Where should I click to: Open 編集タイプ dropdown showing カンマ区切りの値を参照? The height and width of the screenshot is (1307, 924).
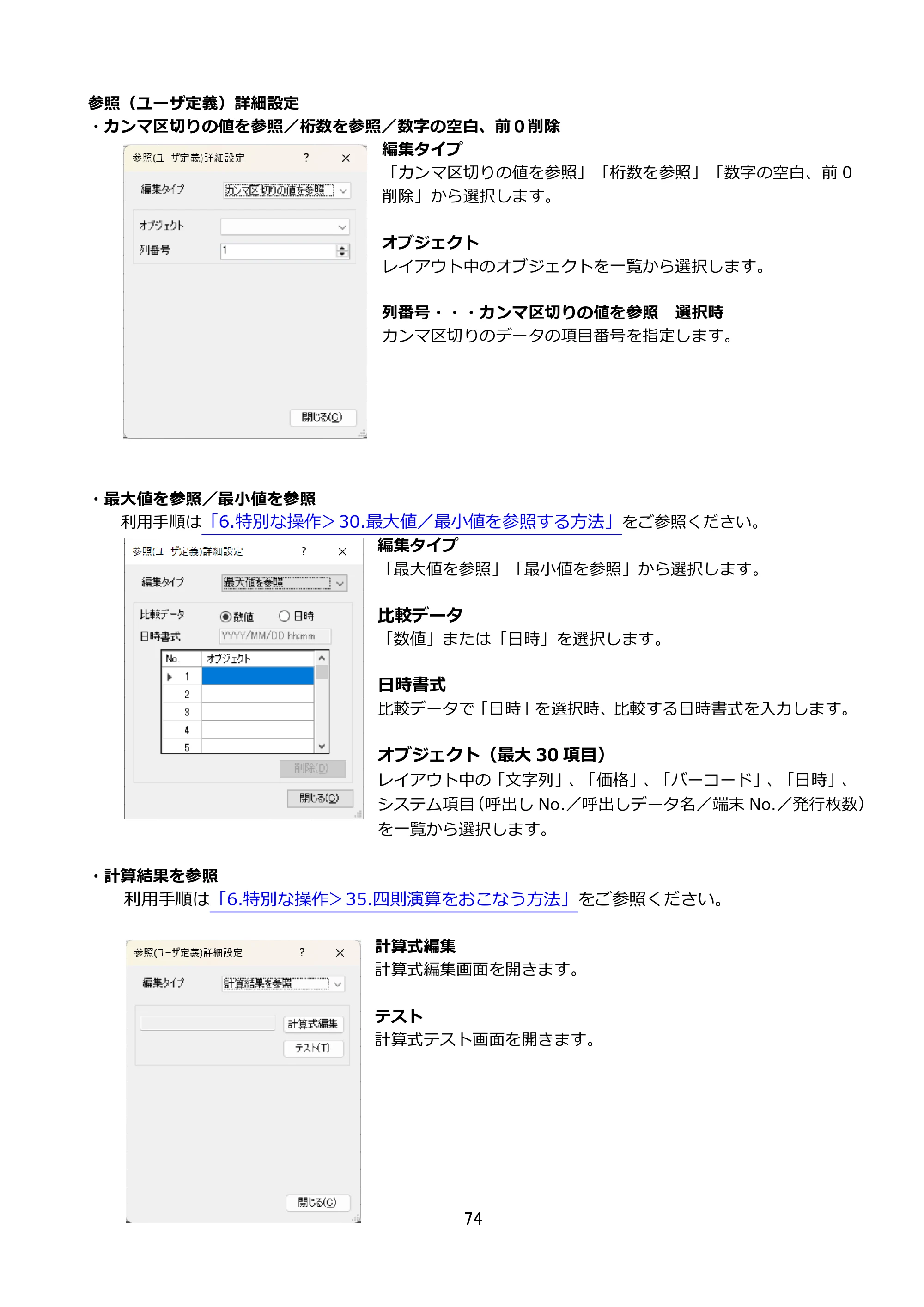click(287, 190)
